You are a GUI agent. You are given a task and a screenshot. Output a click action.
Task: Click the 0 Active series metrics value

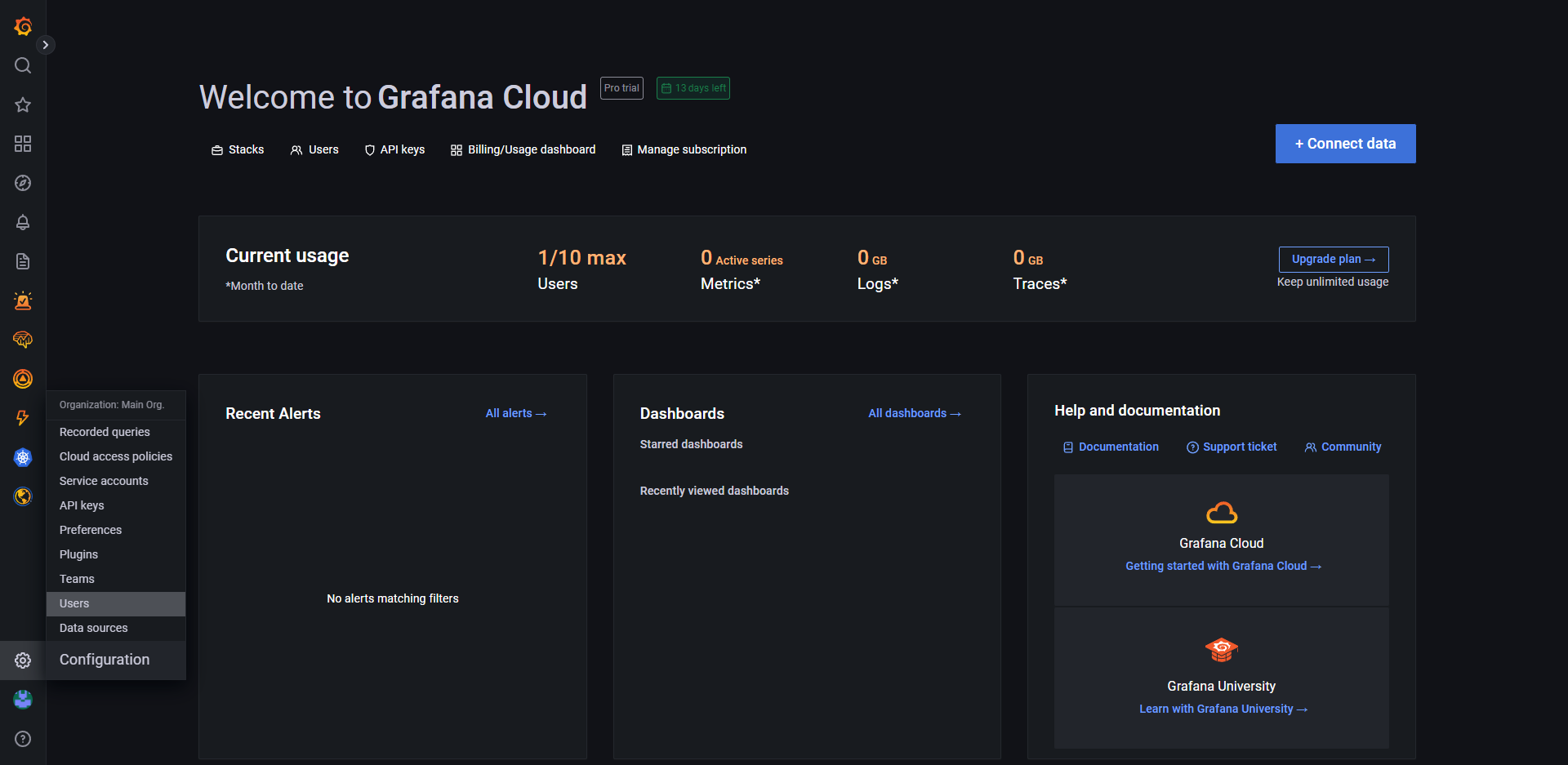[x=742, y=258]
